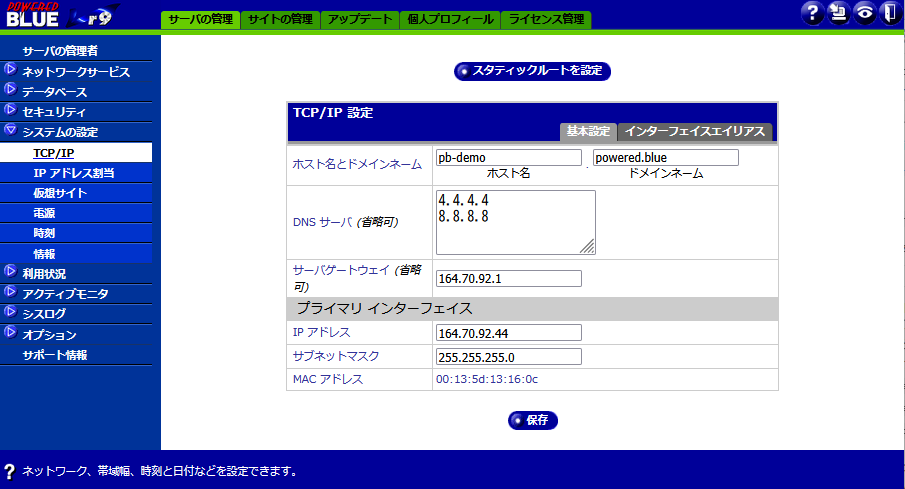Open the help question mark icon

813,13
